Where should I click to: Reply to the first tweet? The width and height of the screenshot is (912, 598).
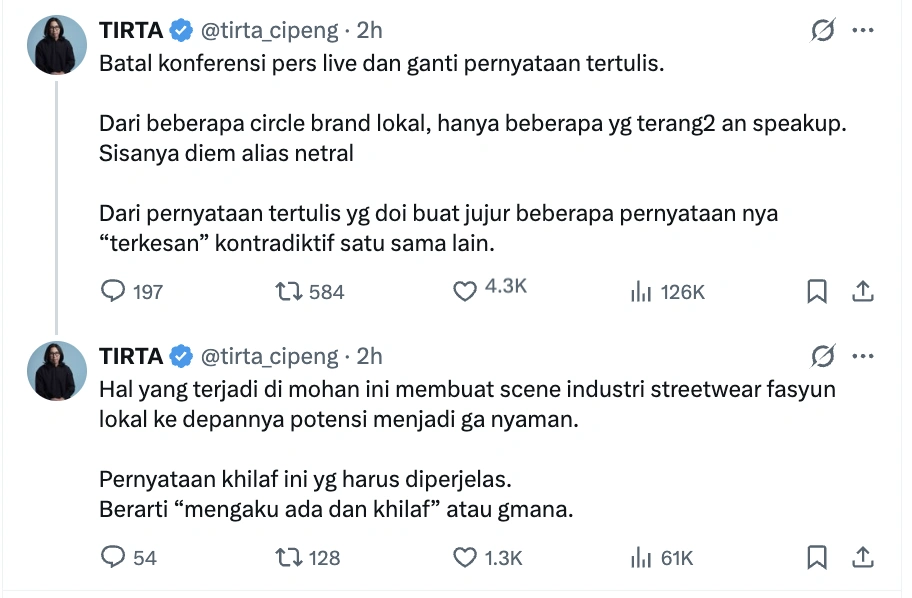coord(111,291)
